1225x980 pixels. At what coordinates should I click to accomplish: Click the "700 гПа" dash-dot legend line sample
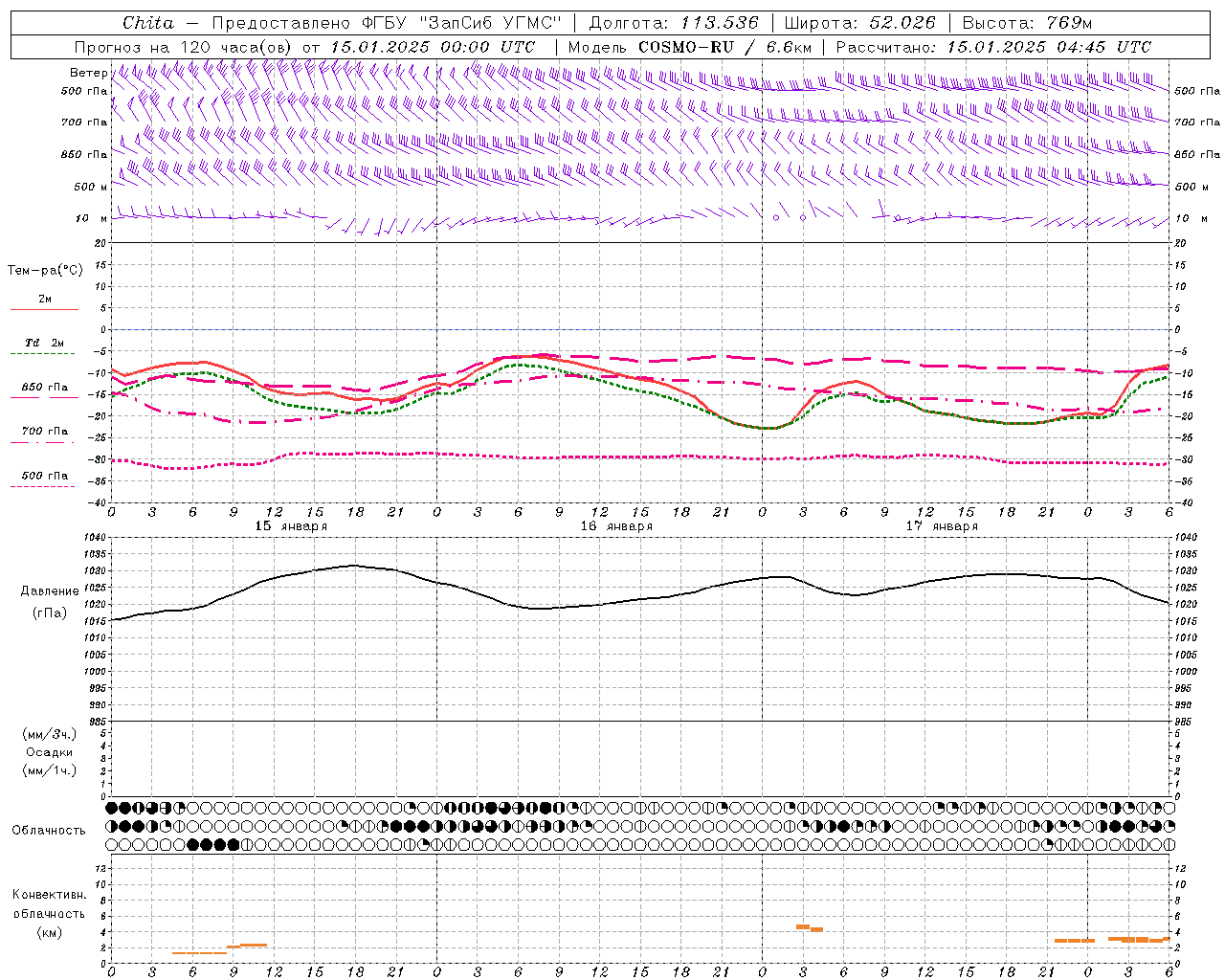pyautogui.click(x=42, y=442)
